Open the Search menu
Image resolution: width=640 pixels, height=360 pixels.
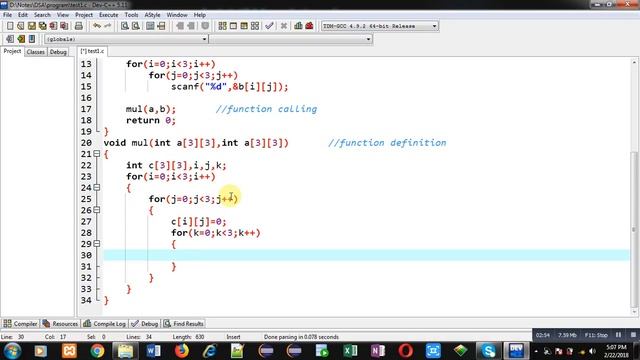[x=42, y=15]
